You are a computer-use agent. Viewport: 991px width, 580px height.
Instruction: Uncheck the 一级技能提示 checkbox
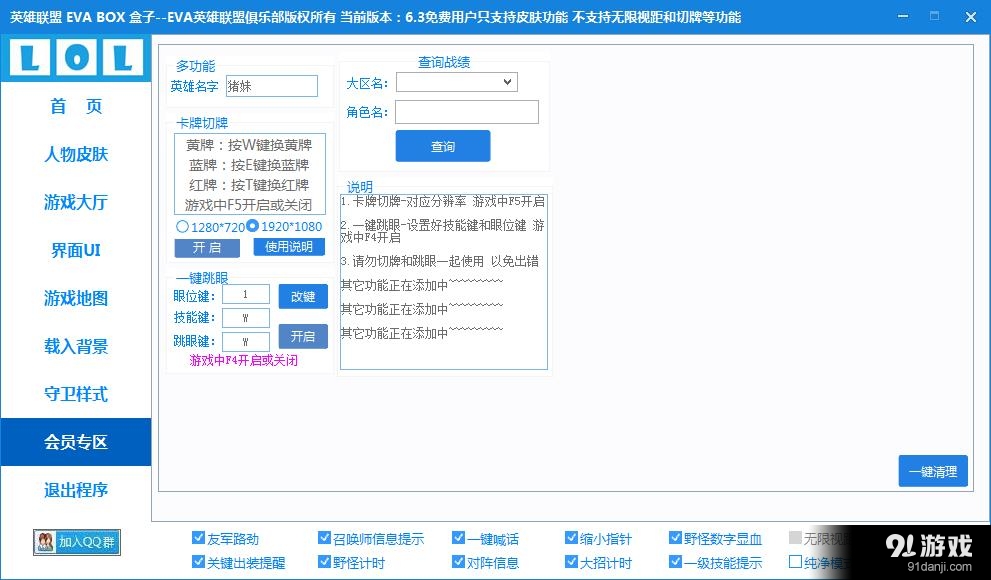675,562
